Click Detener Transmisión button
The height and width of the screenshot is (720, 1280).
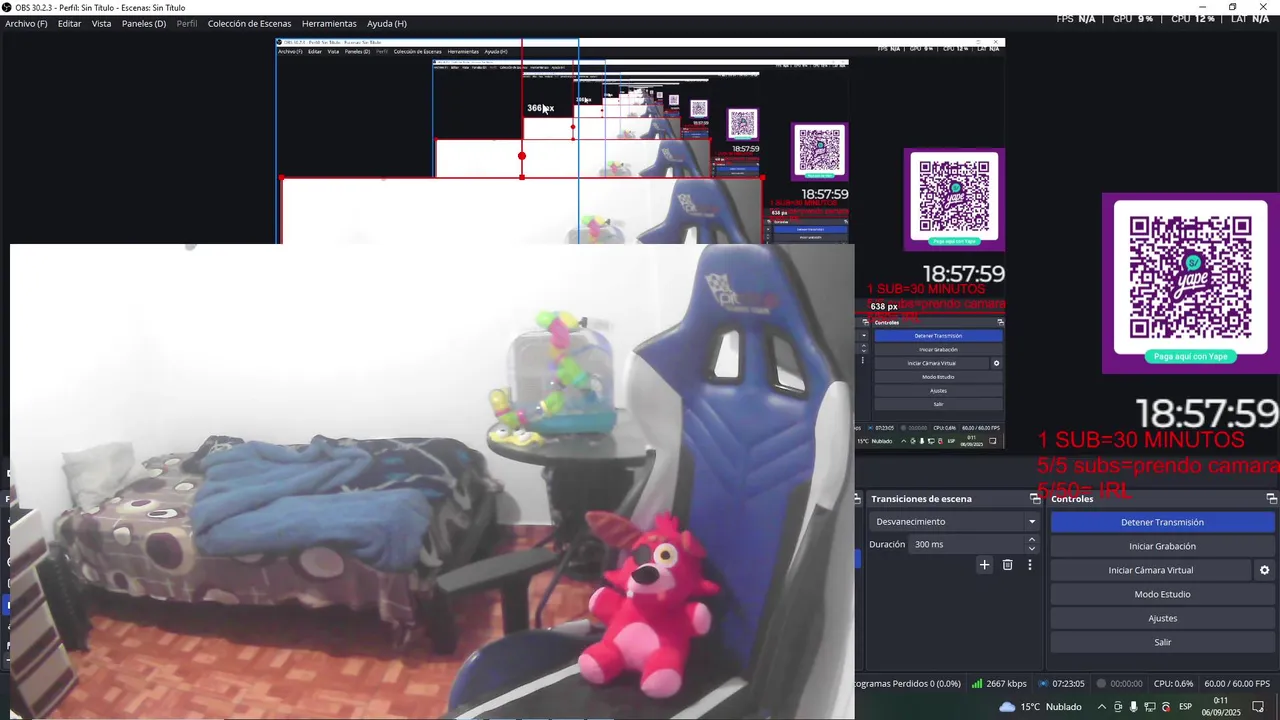coord(1162,522)
